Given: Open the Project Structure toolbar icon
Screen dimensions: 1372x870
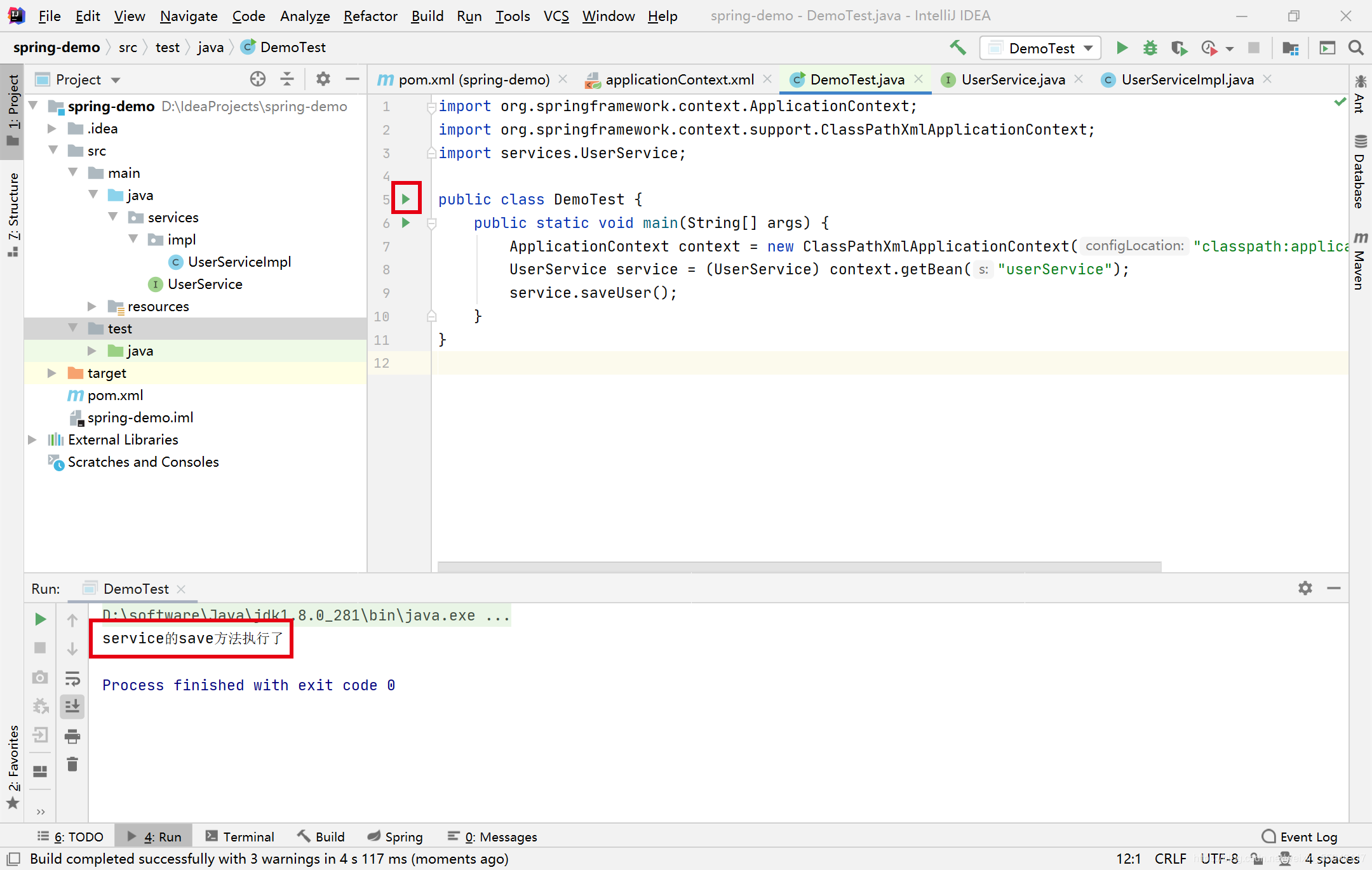Looking at the screenshot, I should tap(1290, 48).
